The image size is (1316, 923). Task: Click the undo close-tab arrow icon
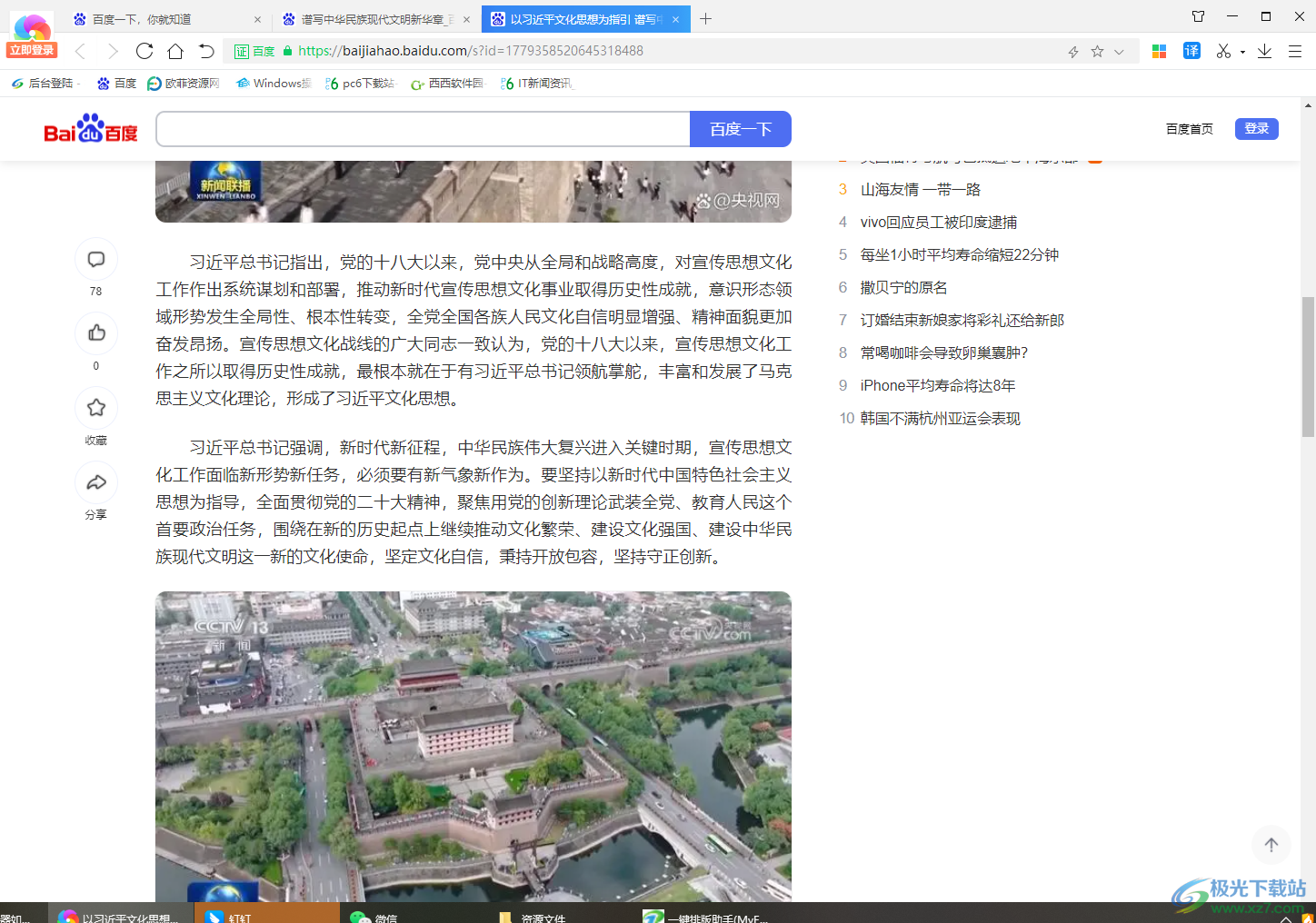(206, 51)
